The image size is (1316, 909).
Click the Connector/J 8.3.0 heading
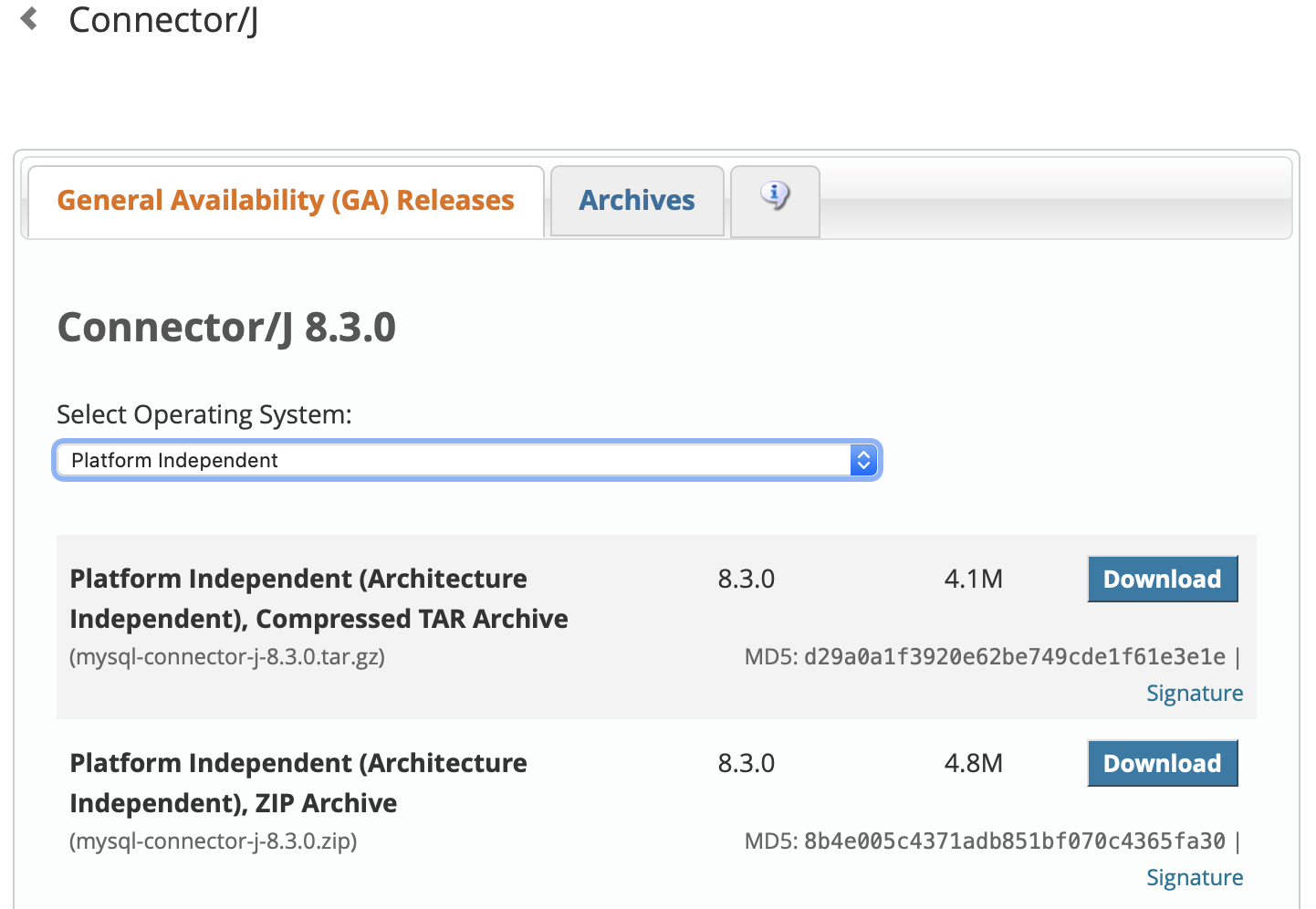[226, 328]
